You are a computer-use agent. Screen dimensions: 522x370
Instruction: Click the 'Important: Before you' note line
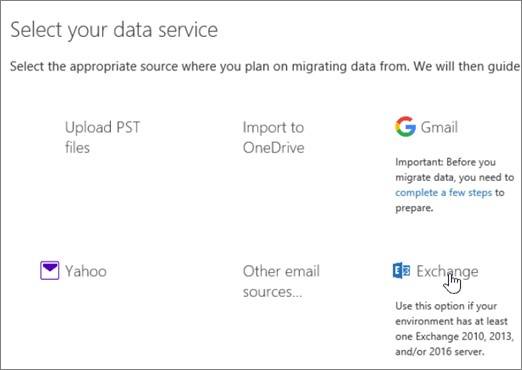click(445, 162)
